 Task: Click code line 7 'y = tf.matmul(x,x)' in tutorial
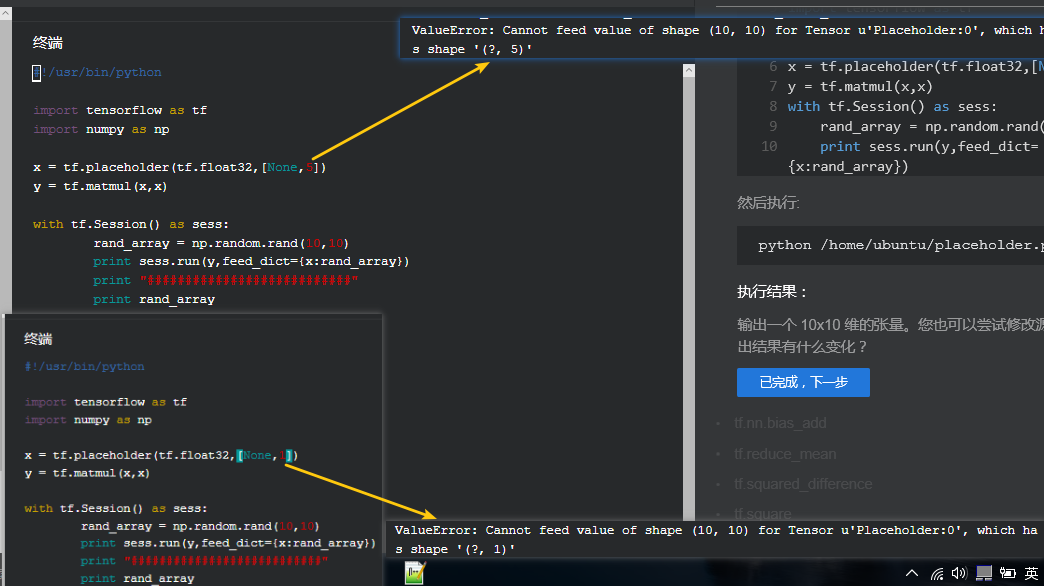(x=860, y=87)
